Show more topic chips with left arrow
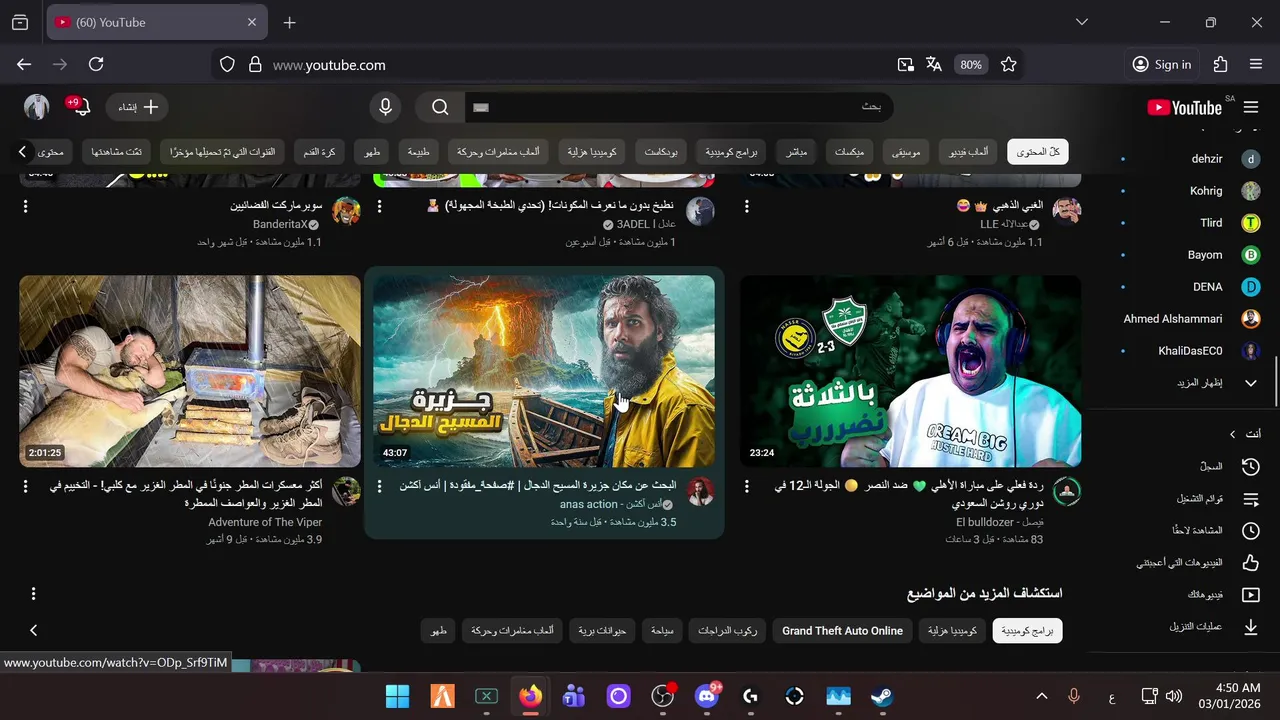Image resolution: width=1280 pixels, height=720 pixels. (x=33, y=631)
